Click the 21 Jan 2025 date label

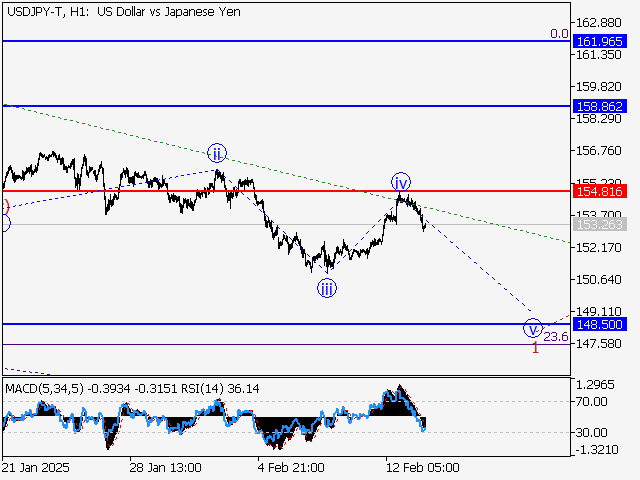click(x=34, y=467)
